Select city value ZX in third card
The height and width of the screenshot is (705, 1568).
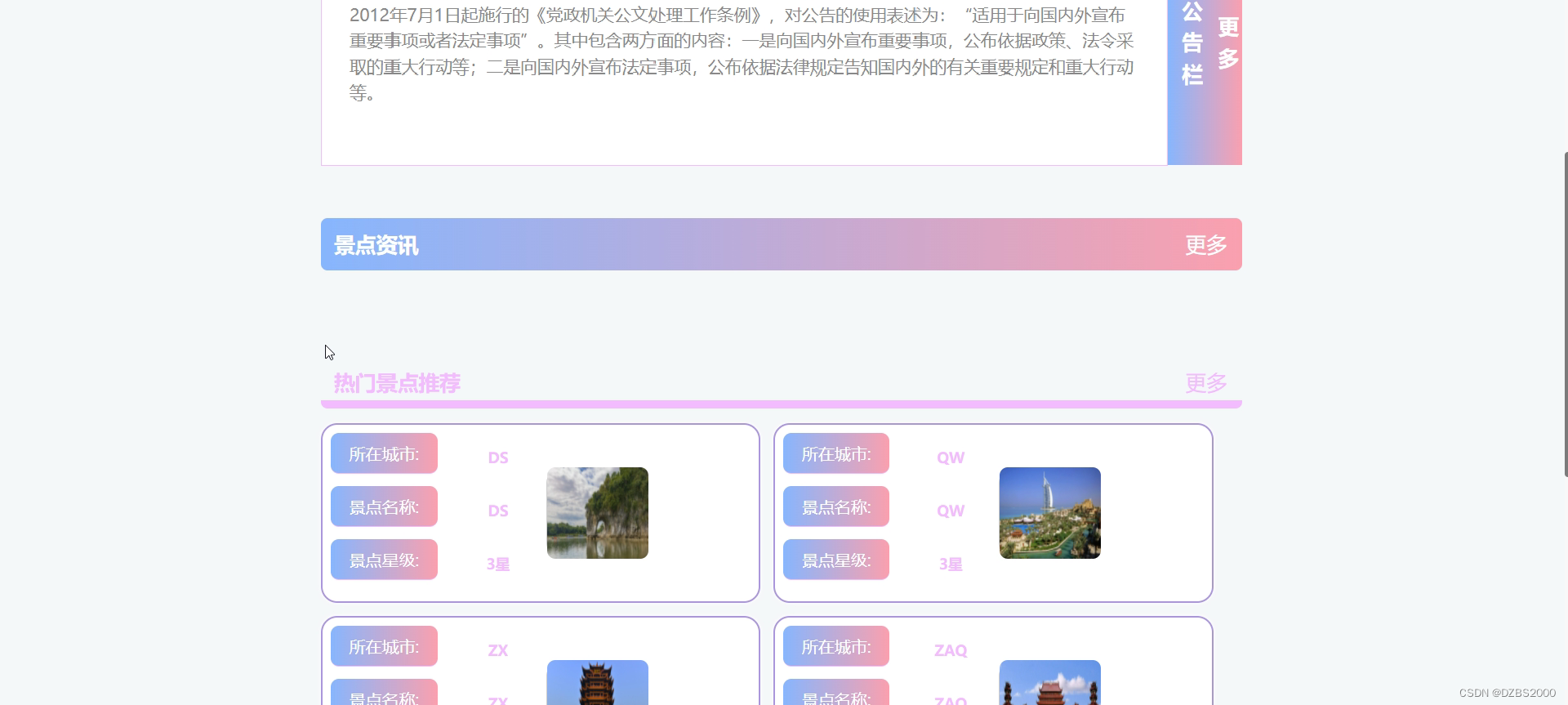tap(498, 650)
